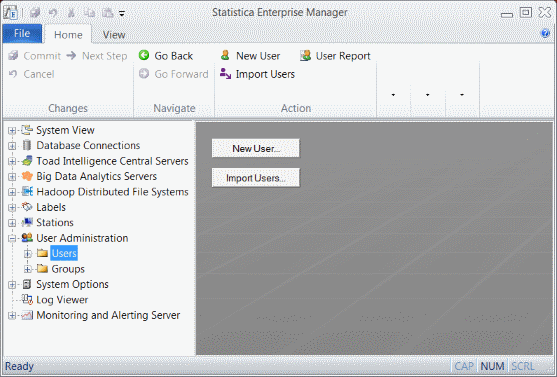Expand the Users folder node

28,254
